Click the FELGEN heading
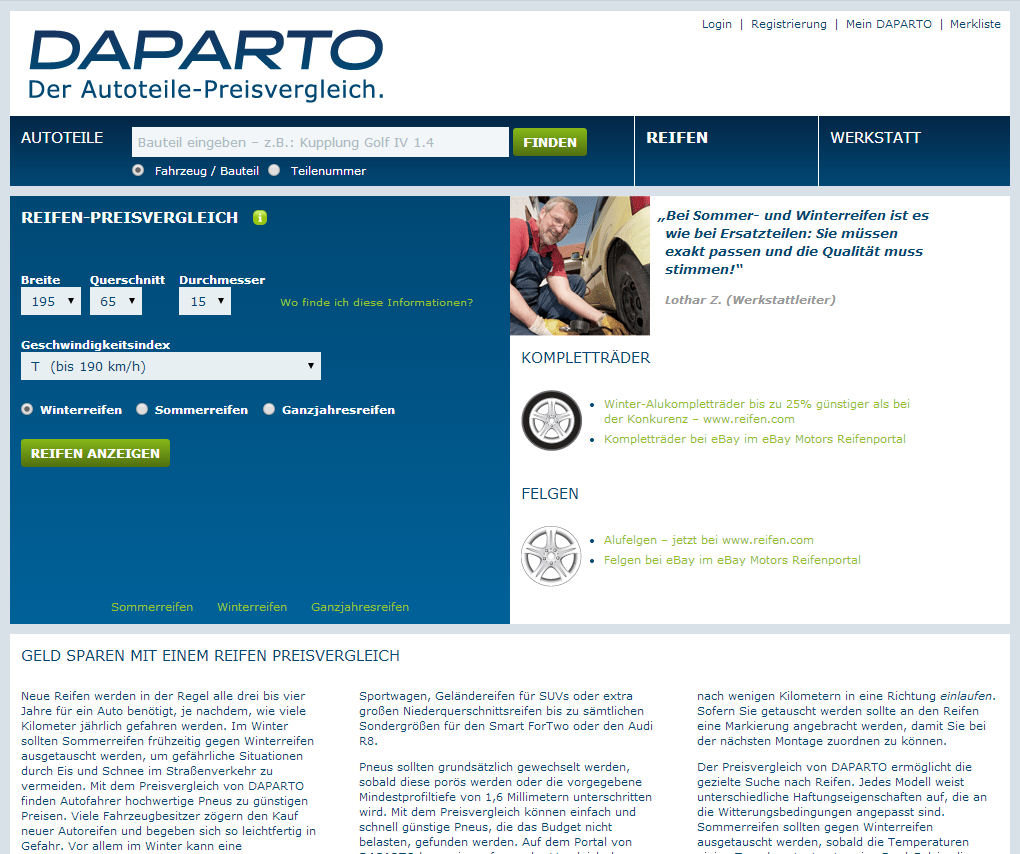Screen dimensions: 1020x854 (550, 494)
